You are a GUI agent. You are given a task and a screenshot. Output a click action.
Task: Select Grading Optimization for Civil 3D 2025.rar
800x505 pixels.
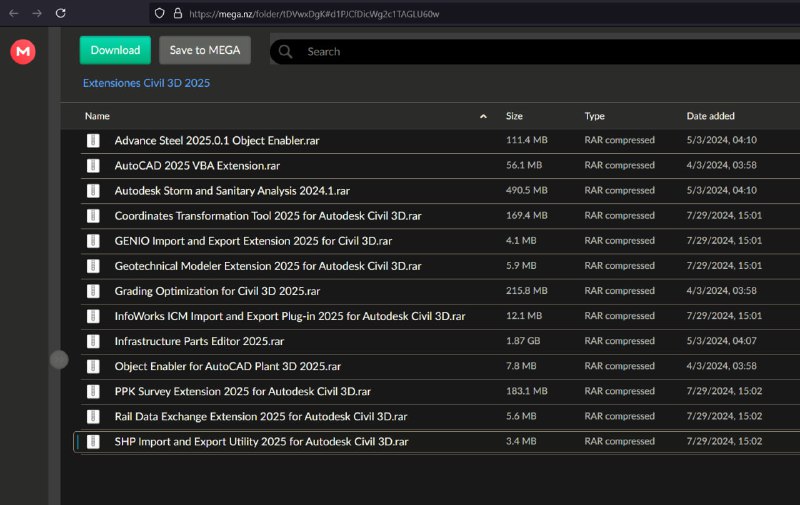pyautogui.click(x=217, y=291)
